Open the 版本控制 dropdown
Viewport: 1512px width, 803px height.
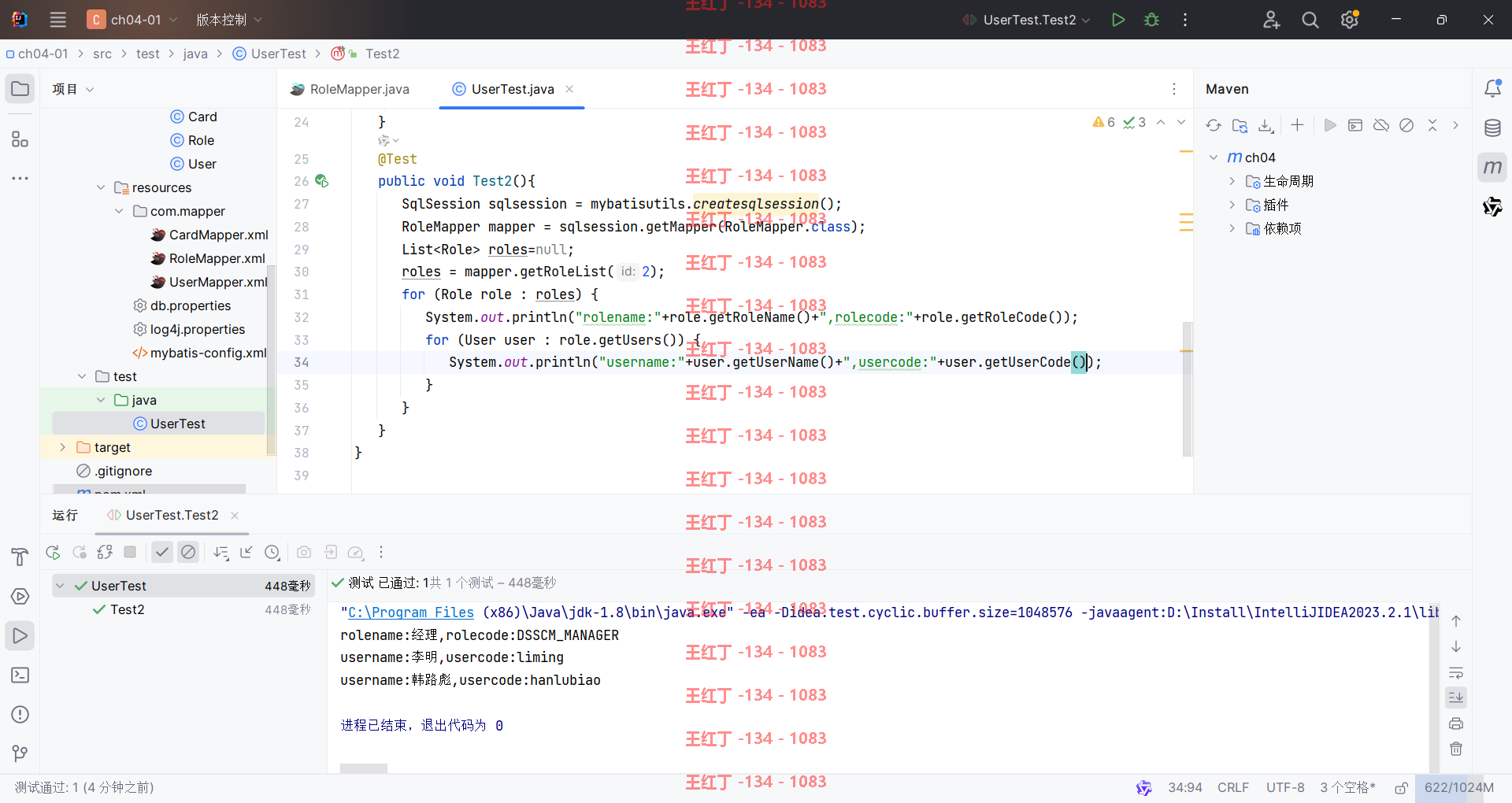(x=229, y=20)
